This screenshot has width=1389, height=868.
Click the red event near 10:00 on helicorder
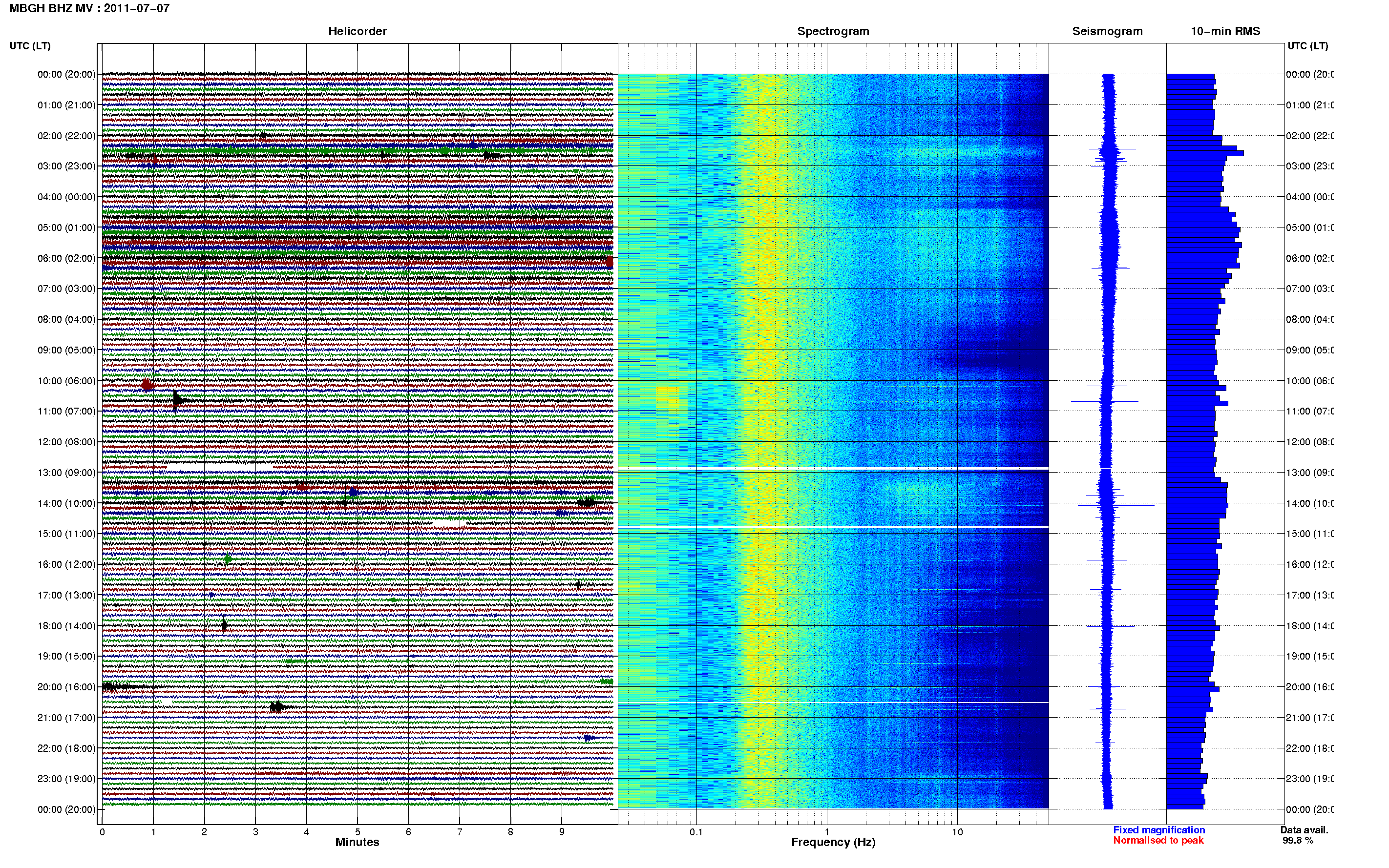click(147, 385)
